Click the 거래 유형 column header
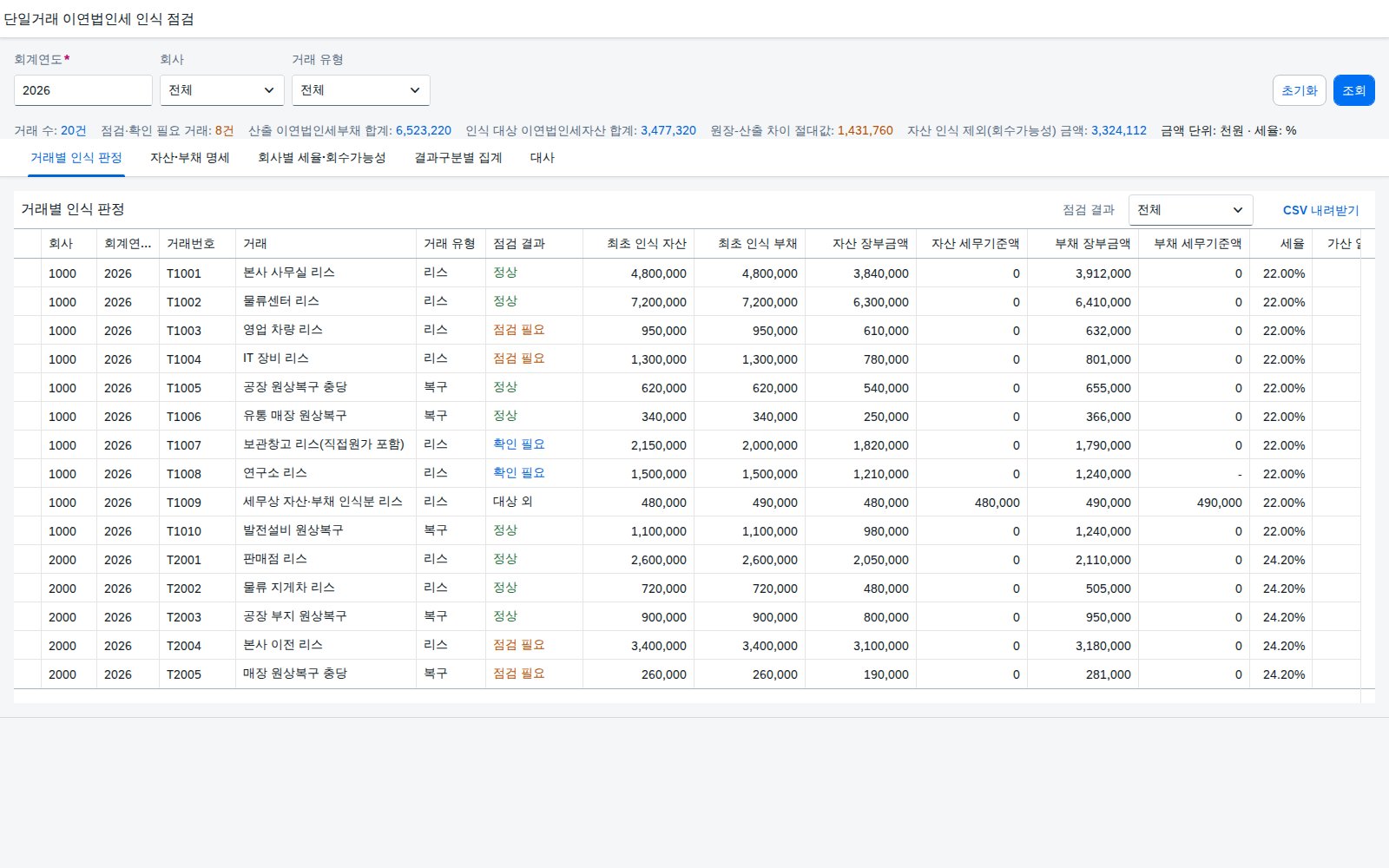The height and width of the screenshot is (868, 1389). click(x=450, y=244)
